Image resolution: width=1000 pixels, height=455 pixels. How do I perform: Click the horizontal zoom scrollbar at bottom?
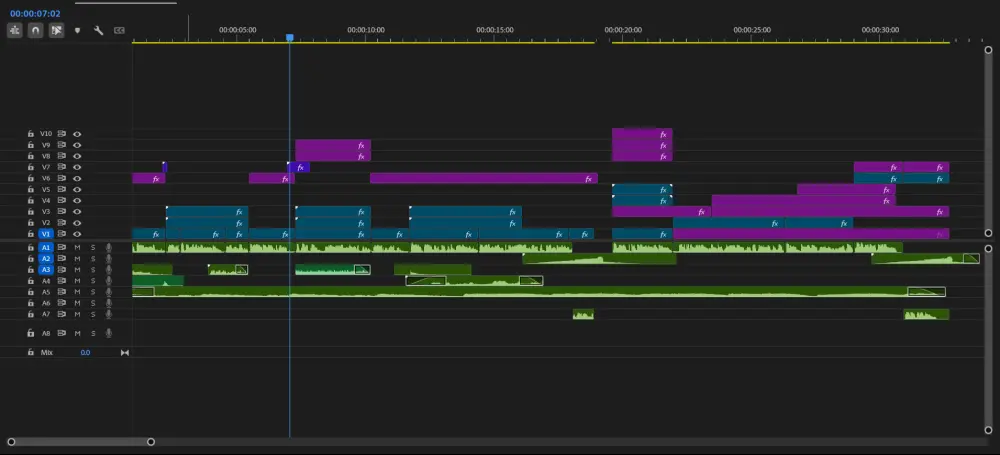click(x=81, y=442)
